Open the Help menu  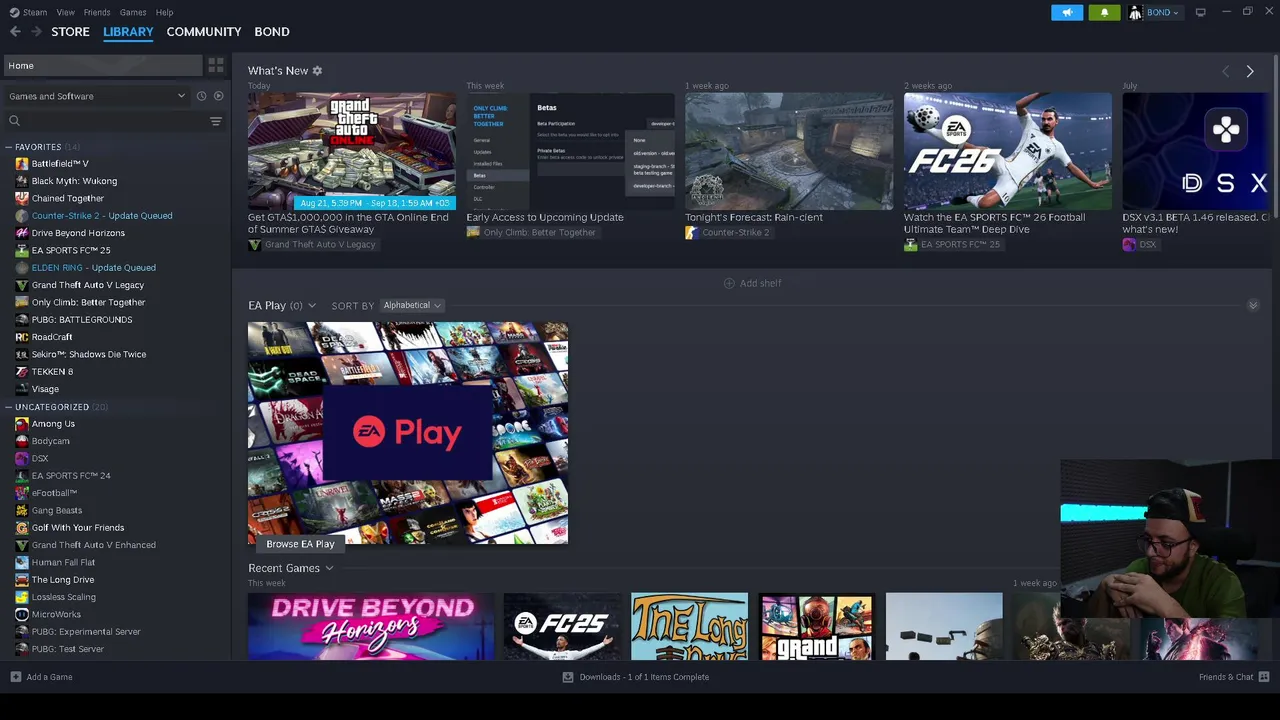pos(164,12)
